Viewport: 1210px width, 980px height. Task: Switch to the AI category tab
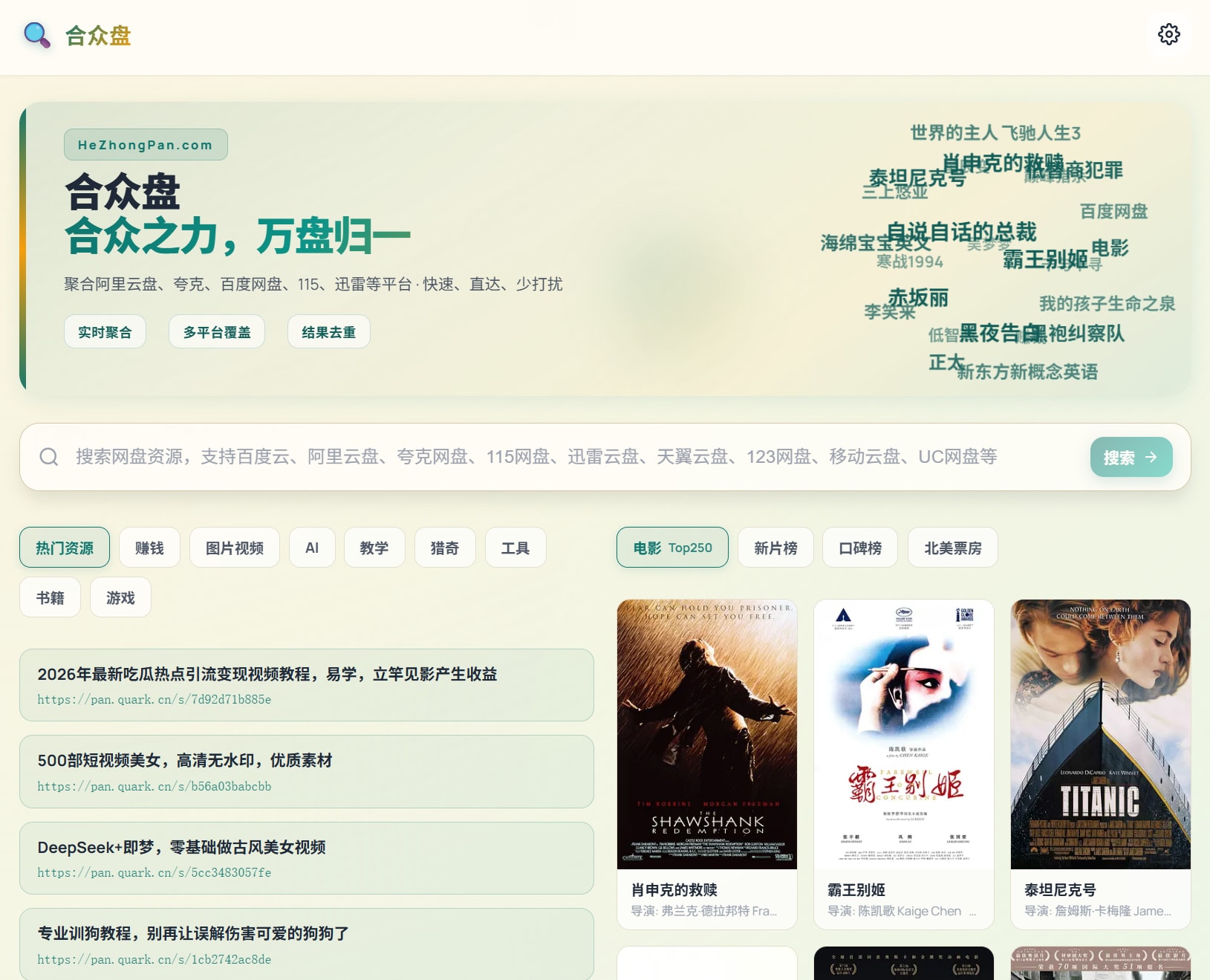pos(312,548)
